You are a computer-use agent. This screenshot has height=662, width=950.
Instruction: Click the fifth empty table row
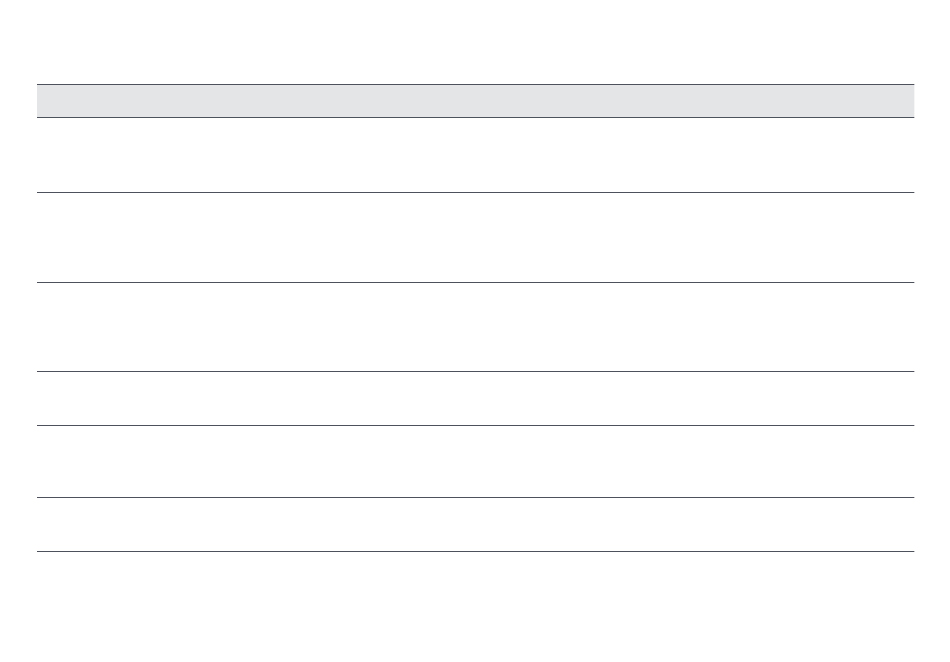point(475,462)
